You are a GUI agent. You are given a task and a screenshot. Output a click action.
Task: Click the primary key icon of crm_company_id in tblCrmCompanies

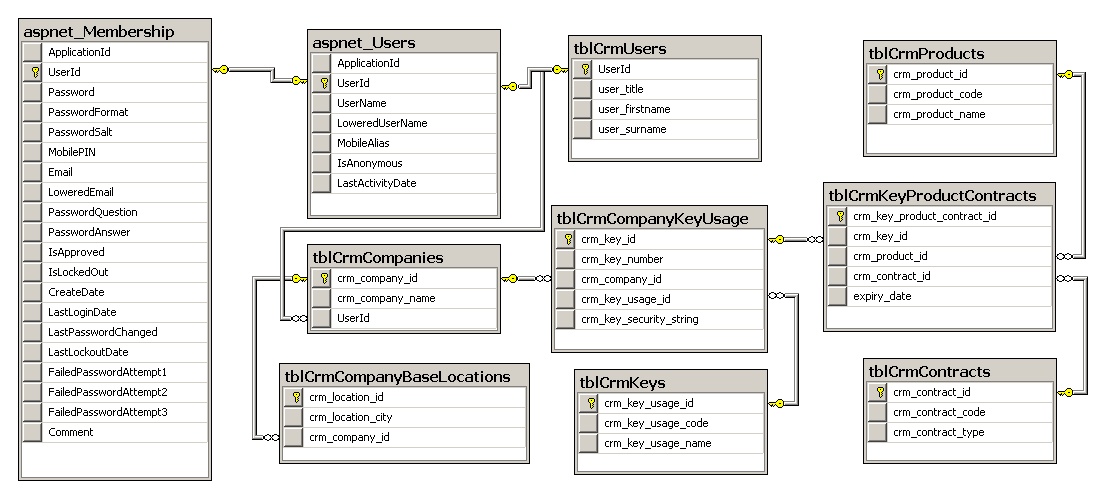click(x=323, y=278)
